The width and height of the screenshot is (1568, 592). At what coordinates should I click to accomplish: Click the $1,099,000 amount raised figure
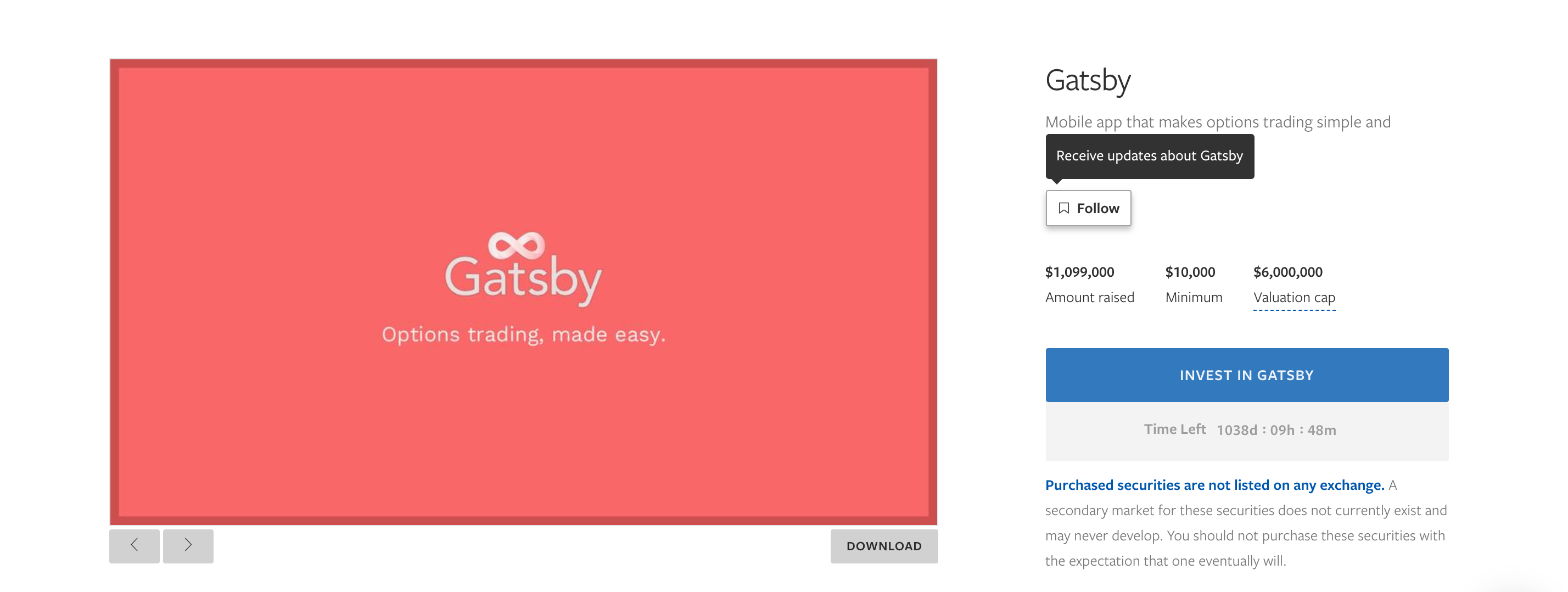click(1079, 272)
